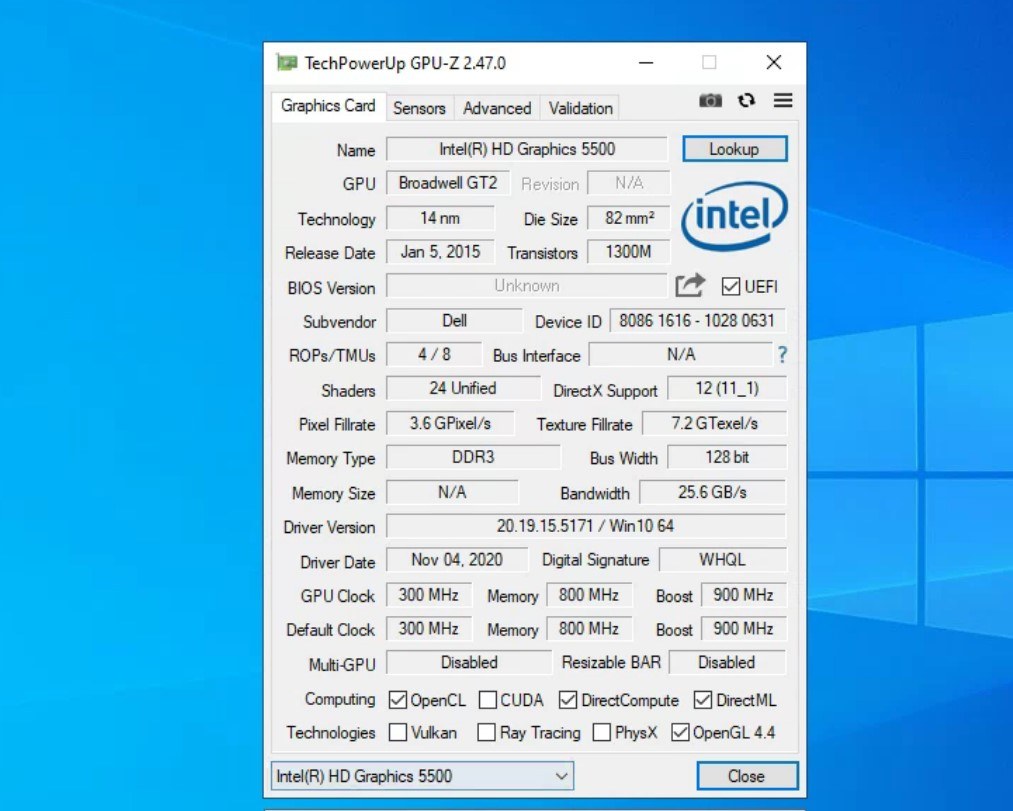This screenshot has width=1013, height=811.
Task: Close the GPU-Z window with X
Action: coord(773,63)
